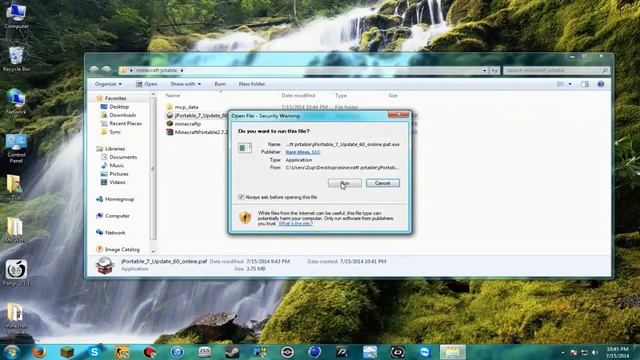
Task: Open Steam from the taskbar
Action: coord(232,352)
